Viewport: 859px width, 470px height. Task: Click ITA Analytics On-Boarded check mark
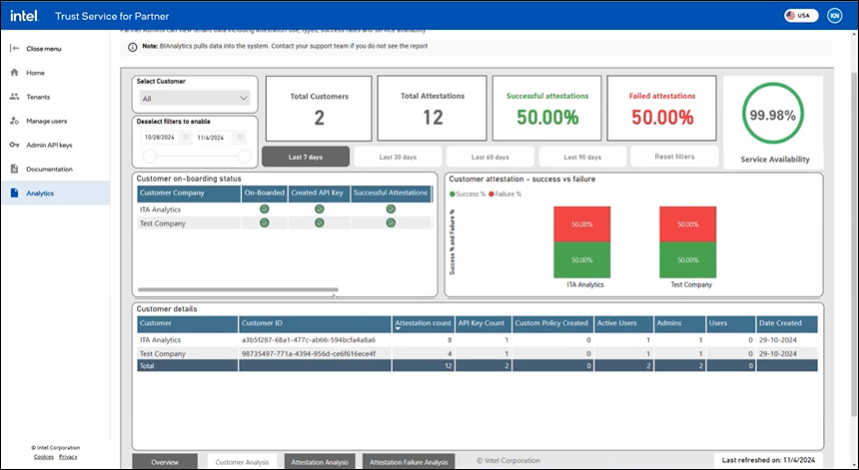click(265, 209)
